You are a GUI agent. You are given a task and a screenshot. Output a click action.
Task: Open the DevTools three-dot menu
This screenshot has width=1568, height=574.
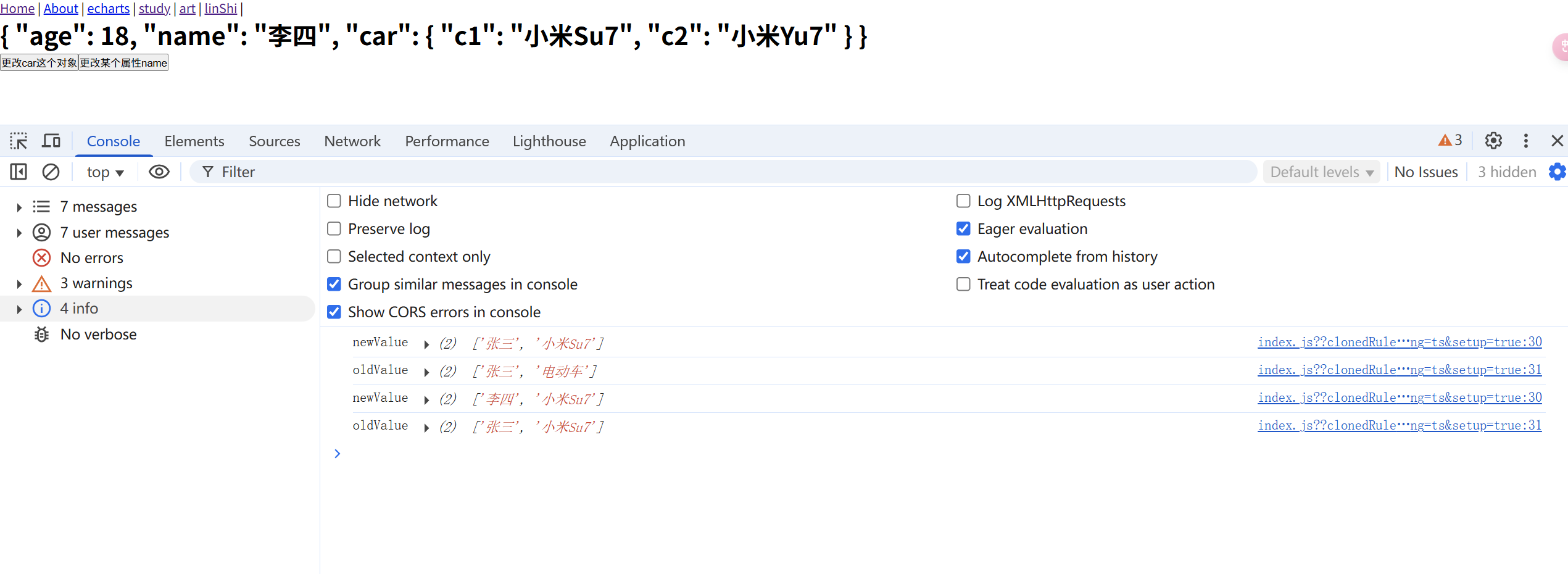coord(1526,141)
